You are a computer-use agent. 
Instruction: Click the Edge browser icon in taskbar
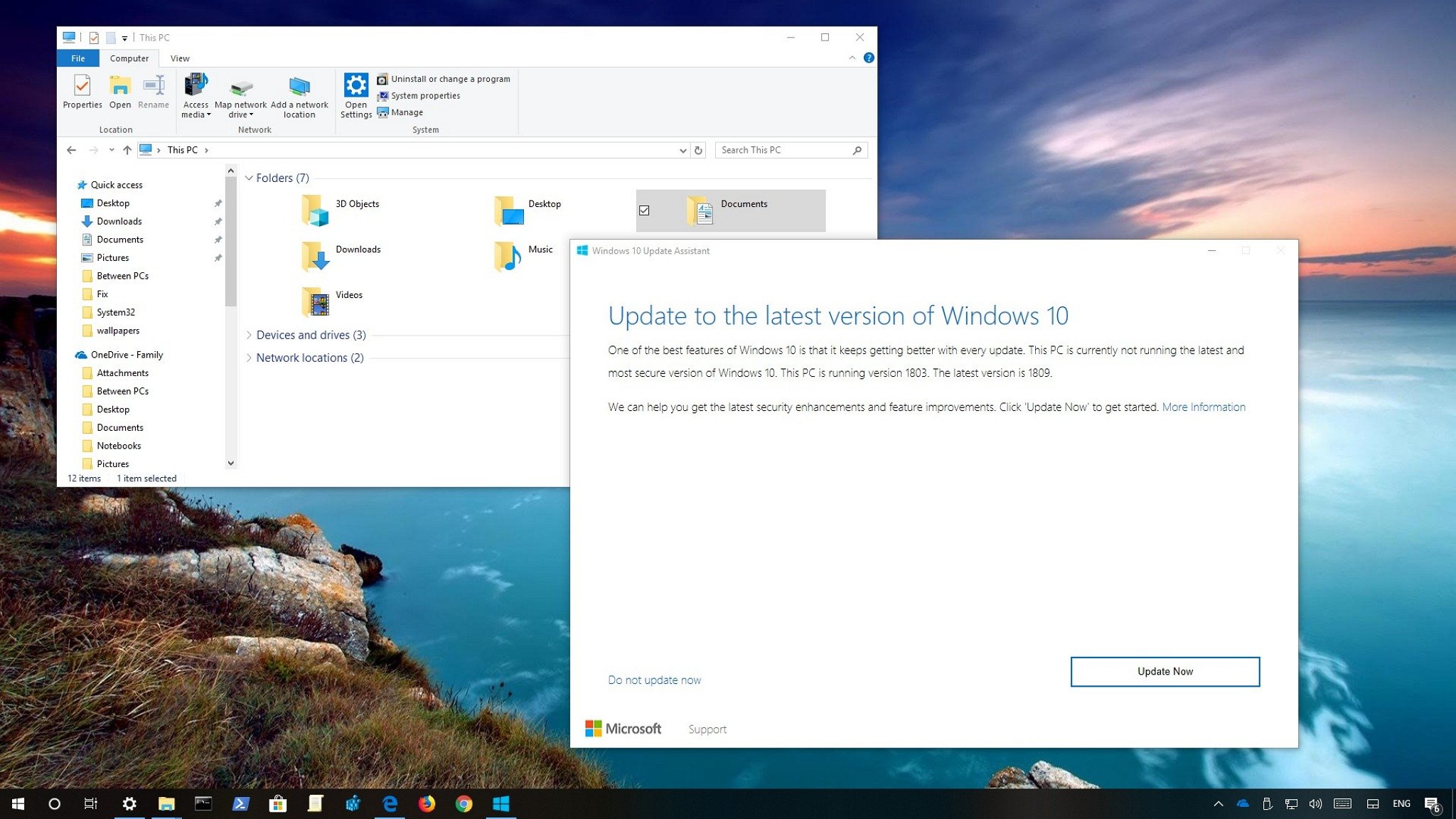pyautogui.click(x=389, y=803)
